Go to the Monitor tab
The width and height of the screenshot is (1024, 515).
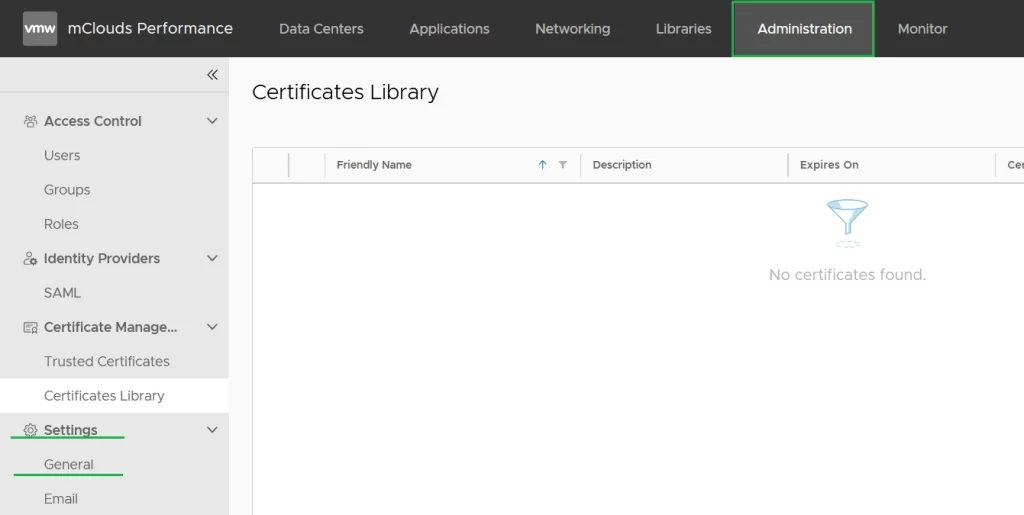pyautogui.click(x=922, y=29)
